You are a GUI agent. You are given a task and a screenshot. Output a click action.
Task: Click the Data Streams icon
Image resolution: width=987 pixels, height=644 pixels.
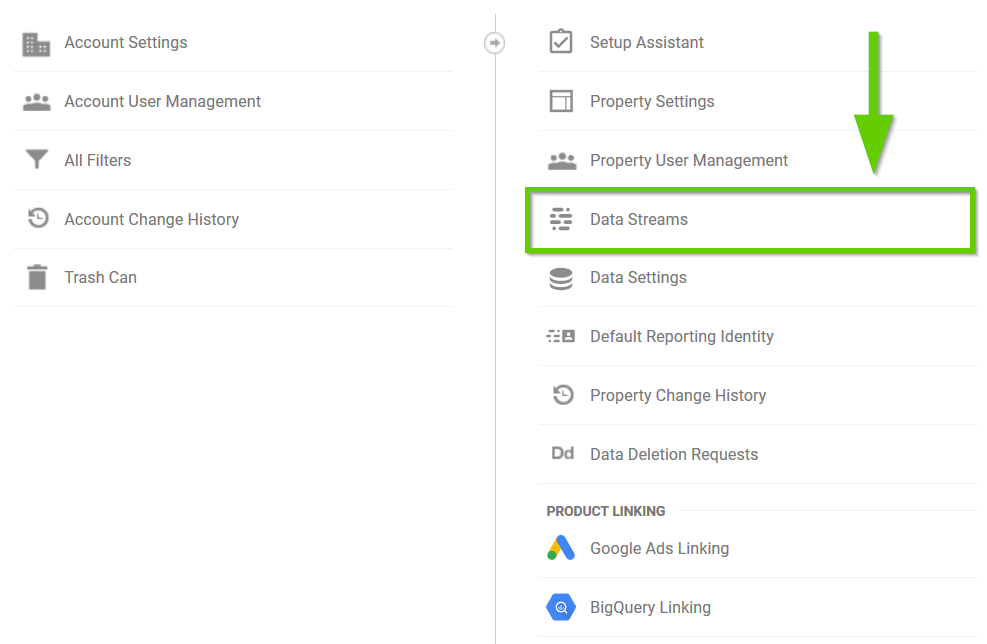pyautogui.click(x=561, y=219)
